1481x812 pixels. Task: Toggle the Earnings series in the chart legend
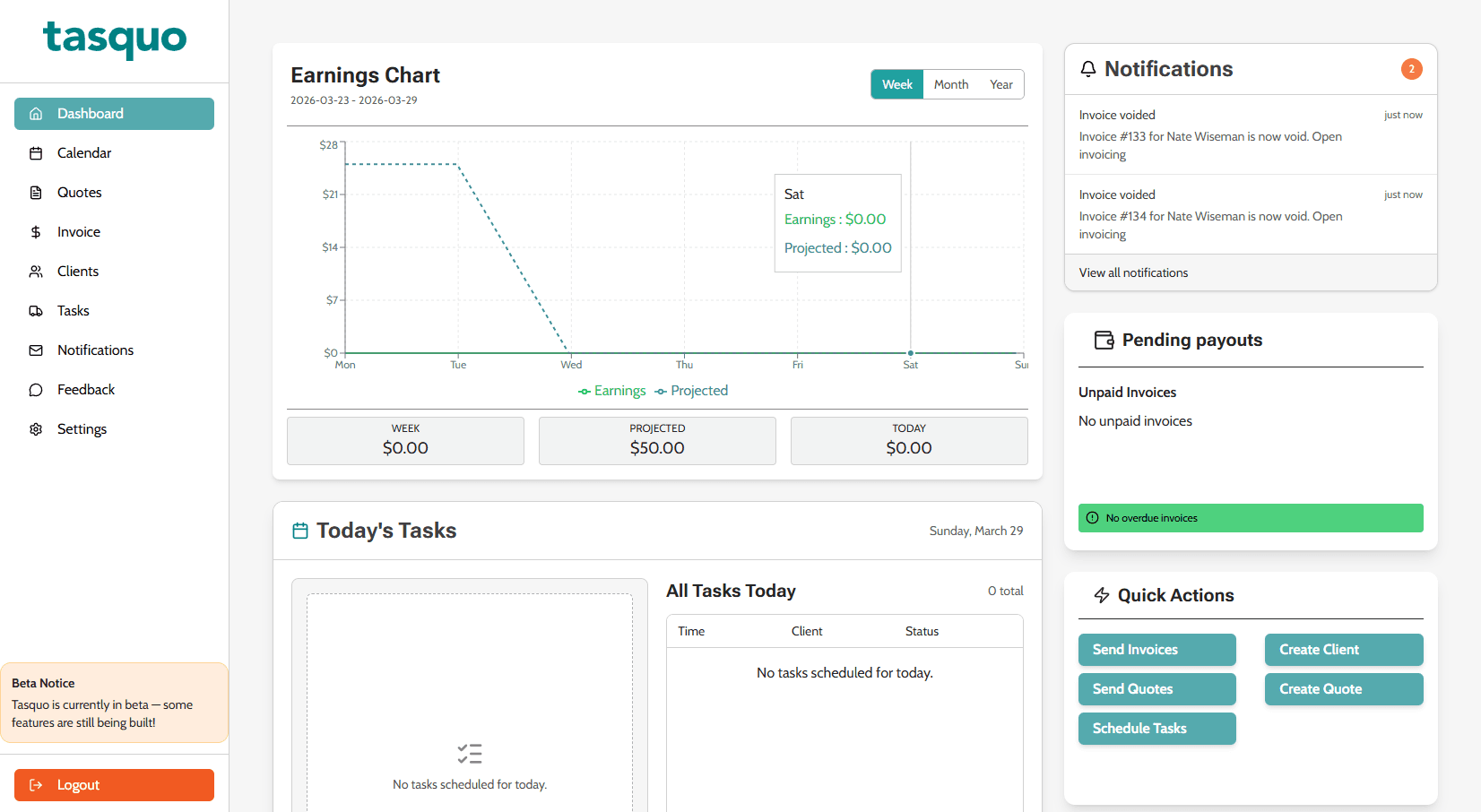pyautogui.click(x=612, y=391)
